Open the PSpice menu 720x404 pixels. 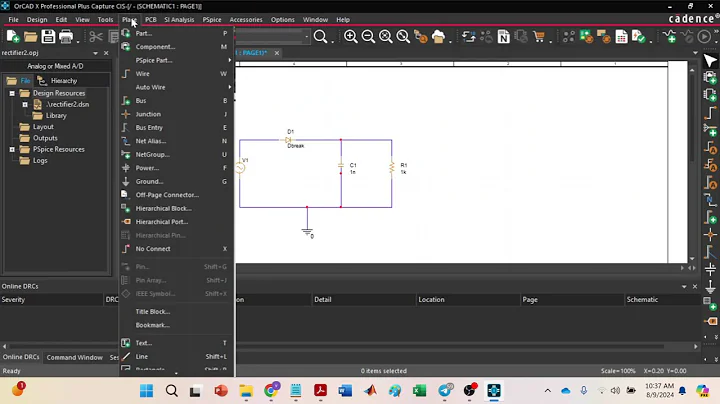(212, 20)
